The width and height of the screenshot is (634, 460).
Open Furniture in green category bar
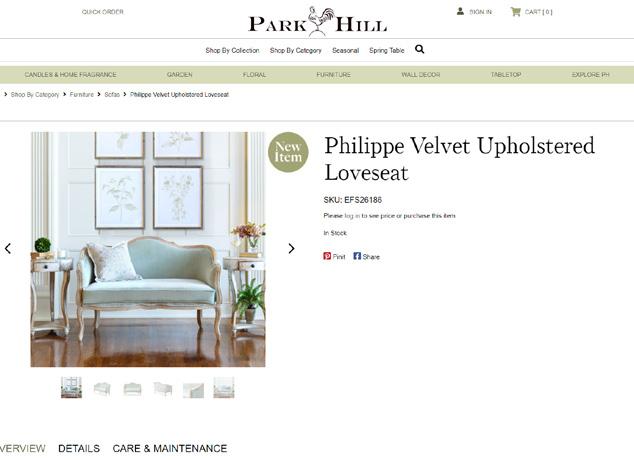tap(334, 75)
